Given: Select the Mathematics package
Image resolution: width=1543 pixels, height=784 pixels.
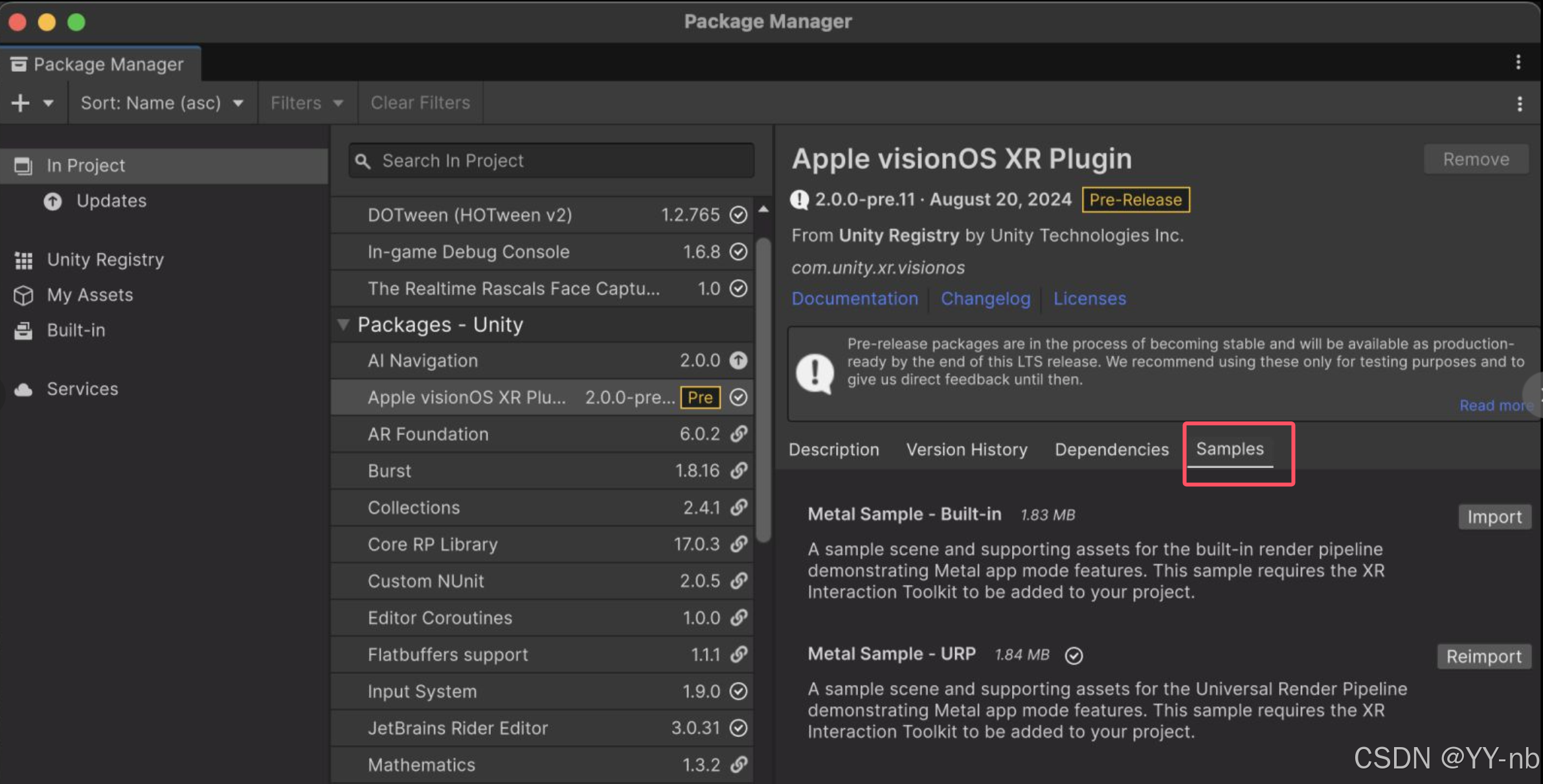Looking at the screenshot, I should 543,765.
